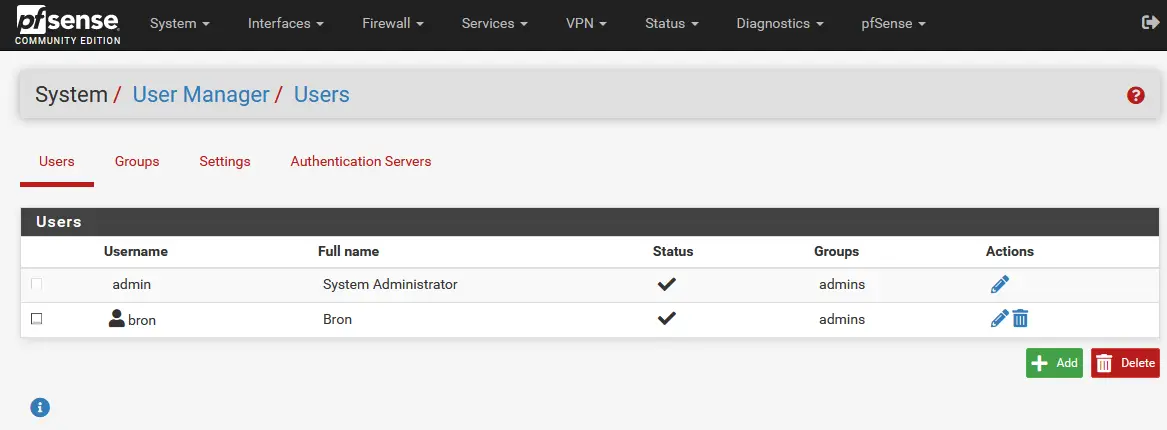Image resolution: width=1167 pixels, height=430 pixels.
Task: Open the Firewall dropdown menu
Action: click(393, 23)
